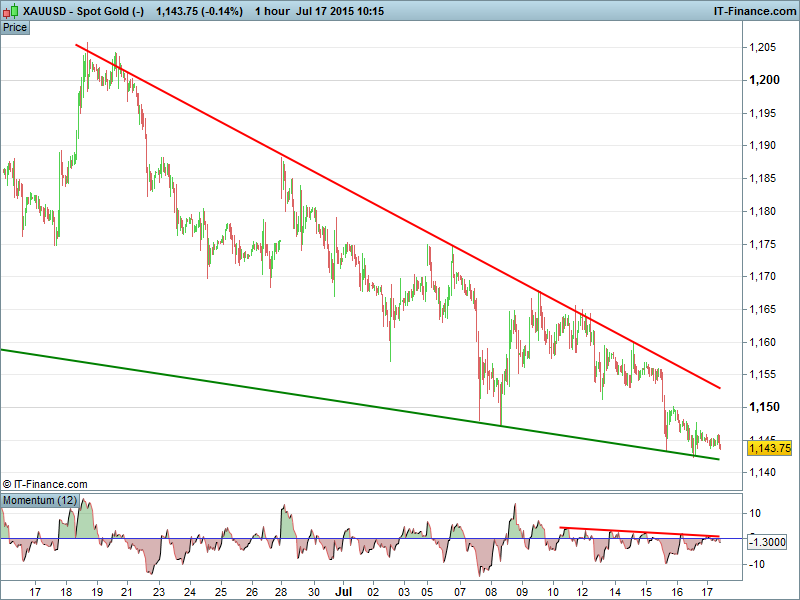Open the IT-Finance.com link in the header

pos(752,10)
